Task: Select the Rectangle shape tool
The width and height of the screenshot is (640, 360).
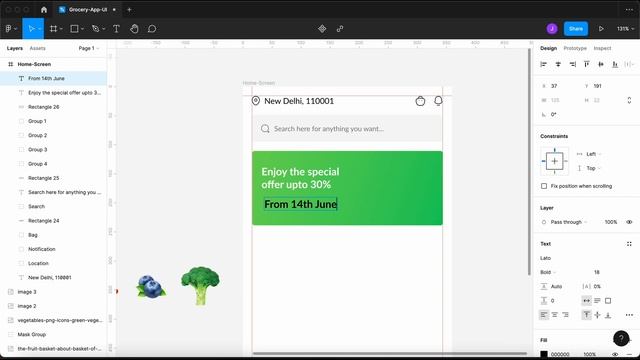Action: (x=74, y=29)
